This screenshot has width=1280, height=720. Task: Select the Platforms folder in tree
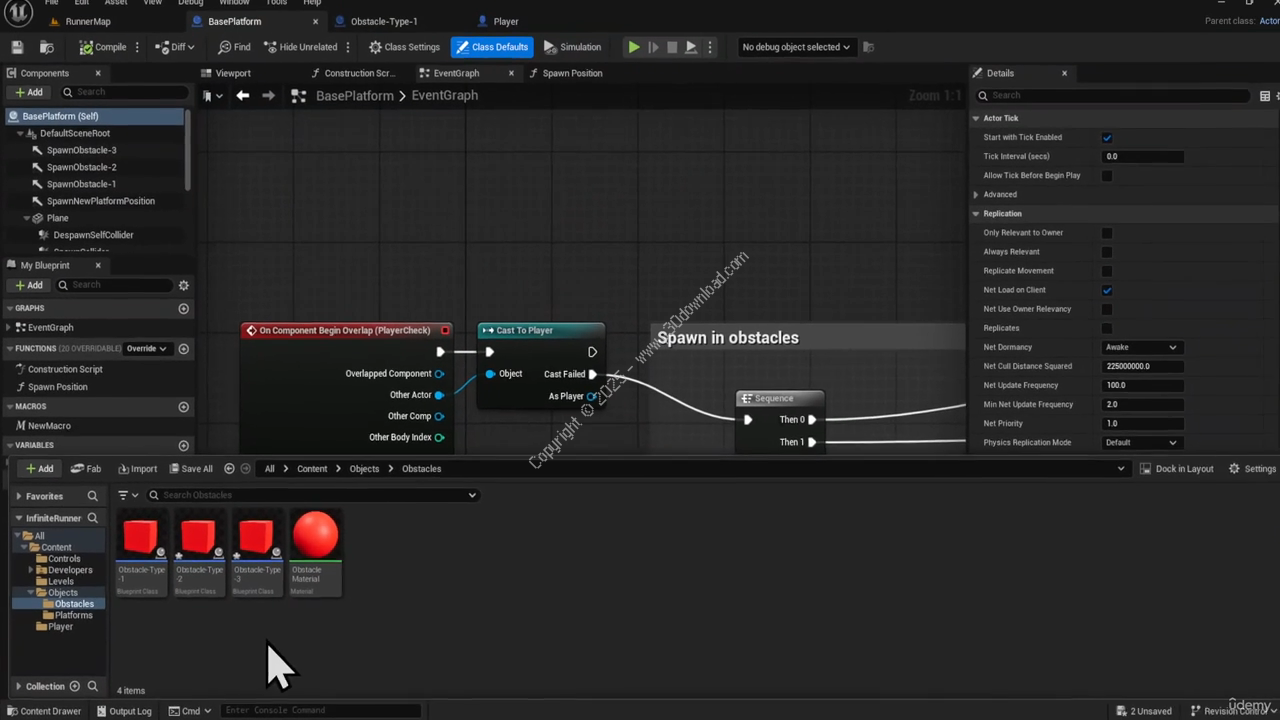click(x=73, y=615)
